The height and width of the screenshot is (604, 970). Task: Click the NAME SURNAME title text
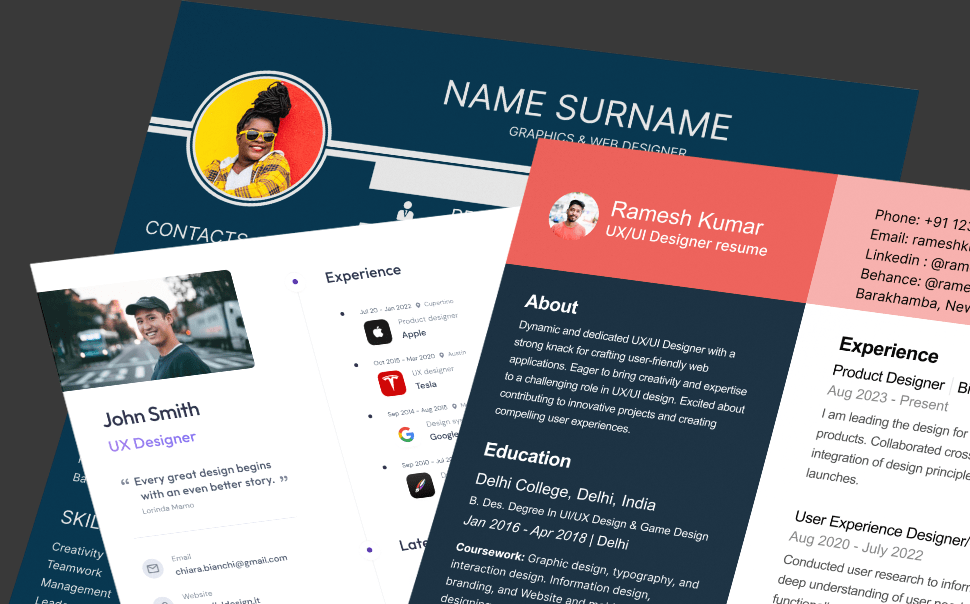[588, 108]
